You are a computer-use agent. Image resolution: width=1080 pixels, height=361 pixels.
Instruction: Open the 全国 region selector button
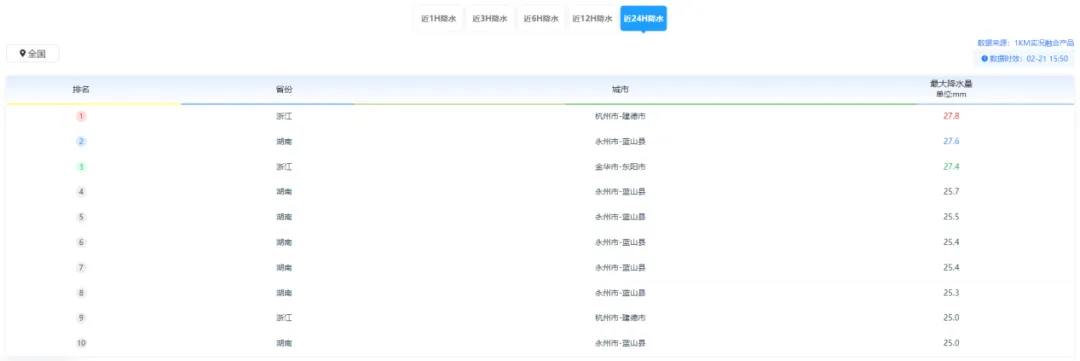point(32,54)
